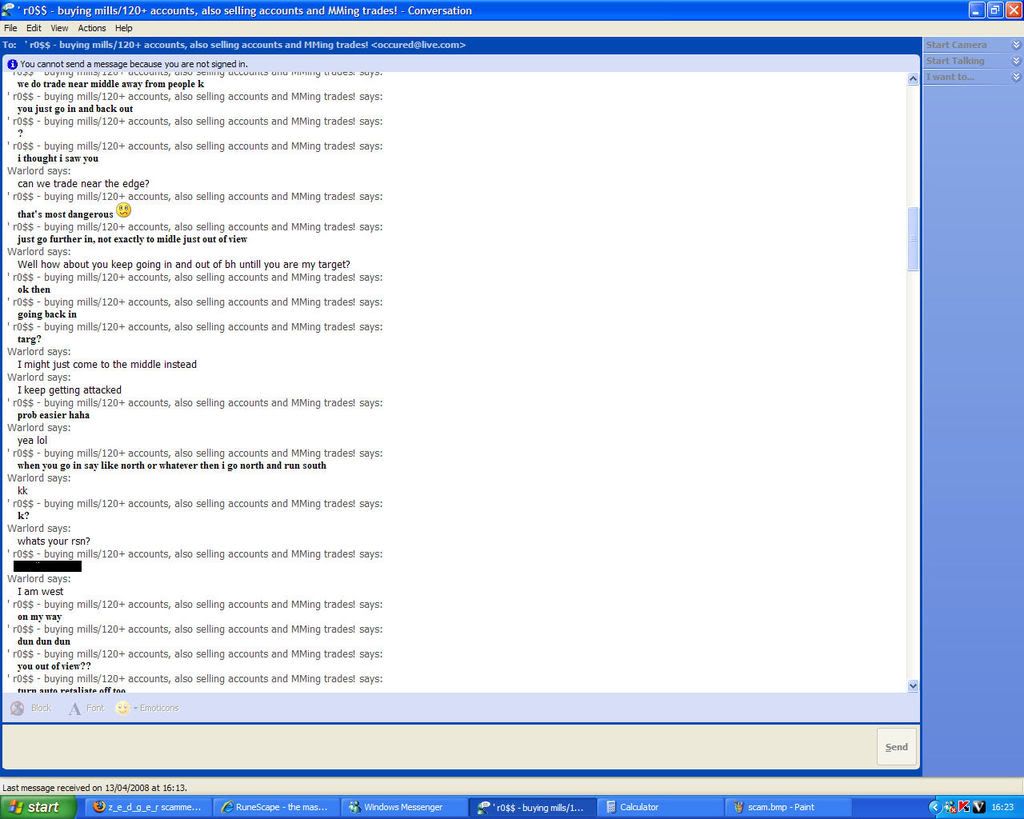
Task: Click the Start Talking link
Action: (x=955, y=61)
